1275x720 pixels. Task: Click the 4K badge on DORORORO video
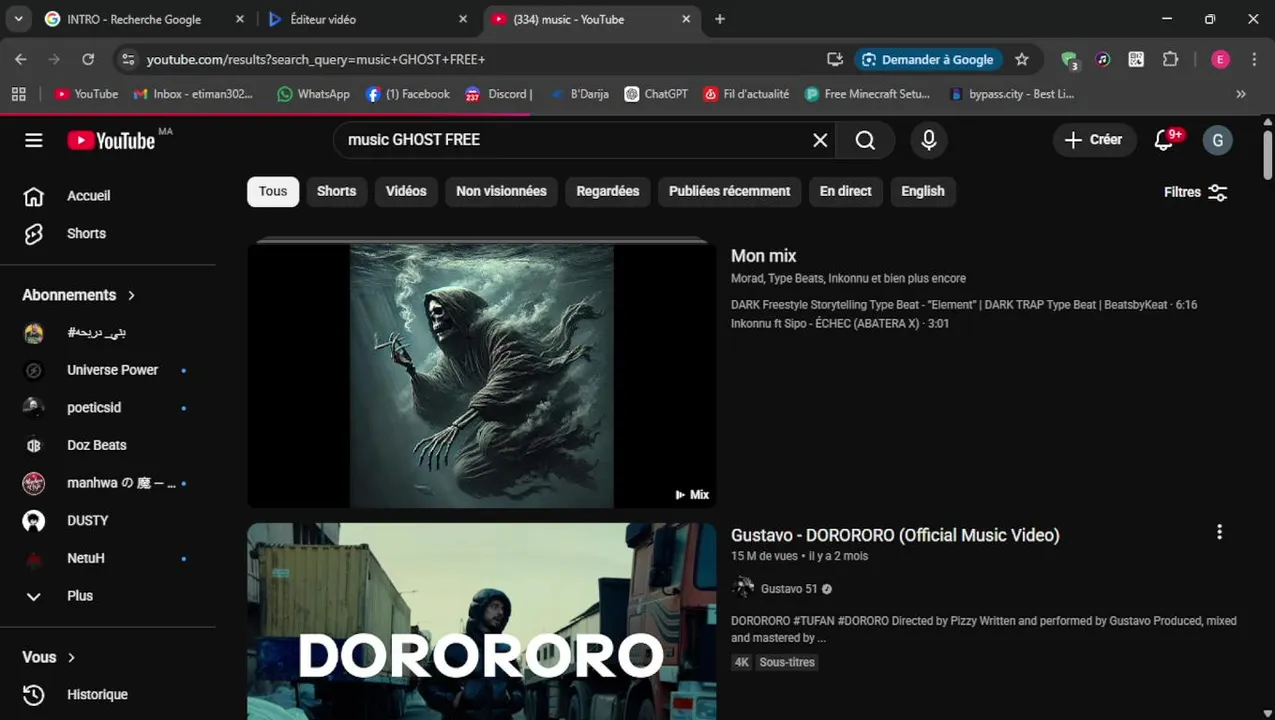[742, 662]
